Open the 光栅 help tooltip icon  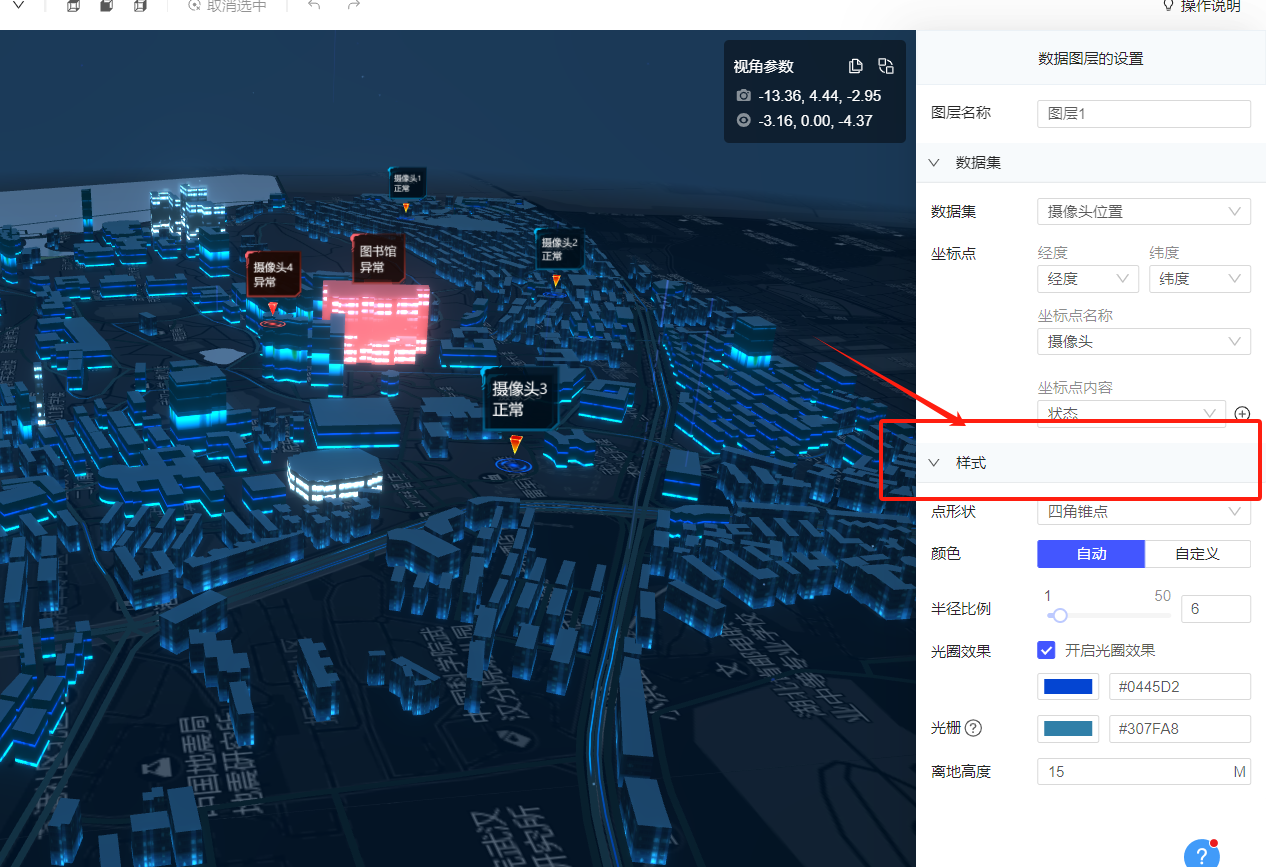point(973,728)
